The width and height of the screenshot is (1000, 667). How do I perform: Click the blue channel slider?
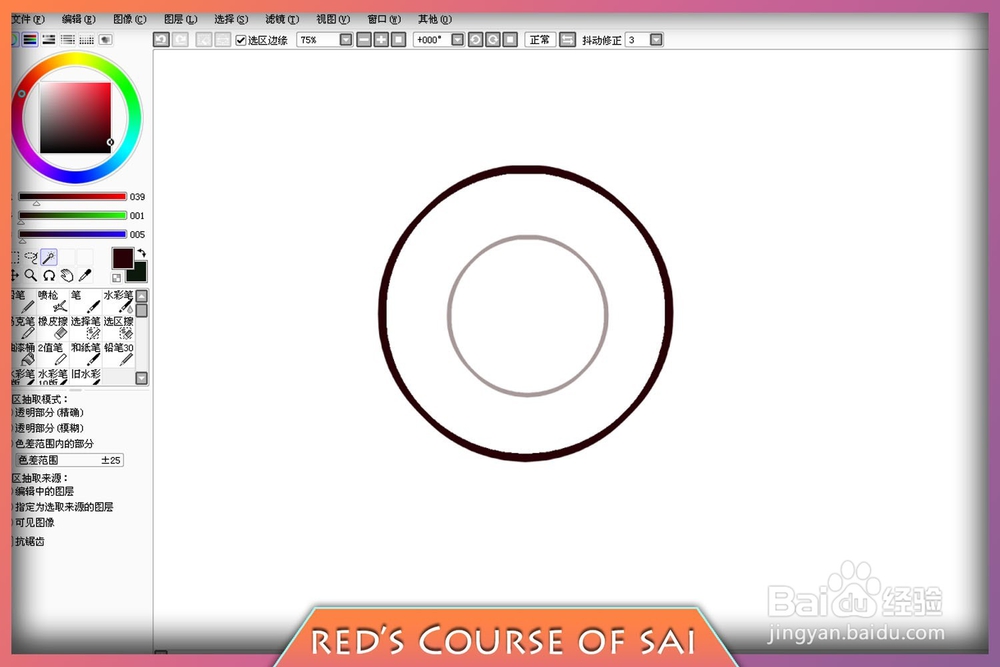pos(72,234)
